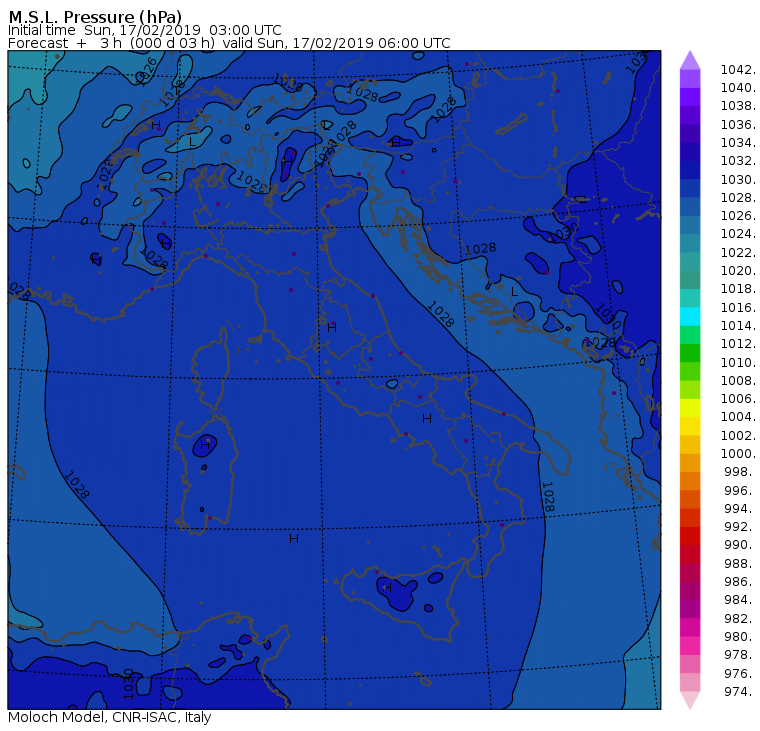Screen dimensions: 760x731
Task: Click the 1016. legend label
Action: point(738,307)
